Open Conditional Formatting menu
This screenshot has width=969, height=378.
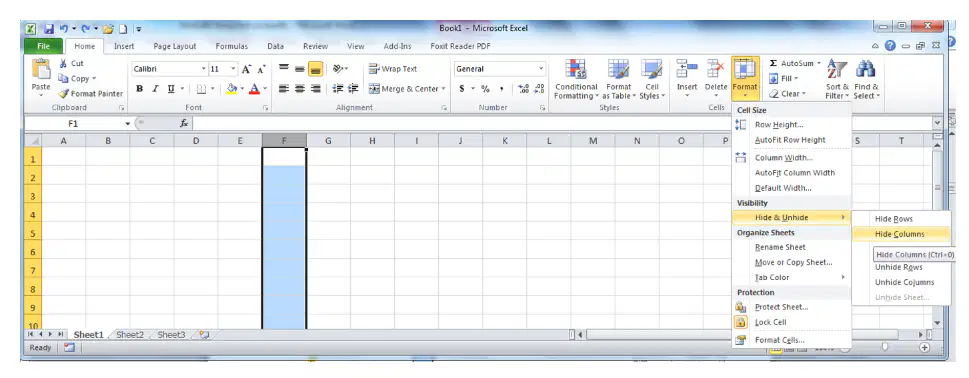click(x=576, y=80)
